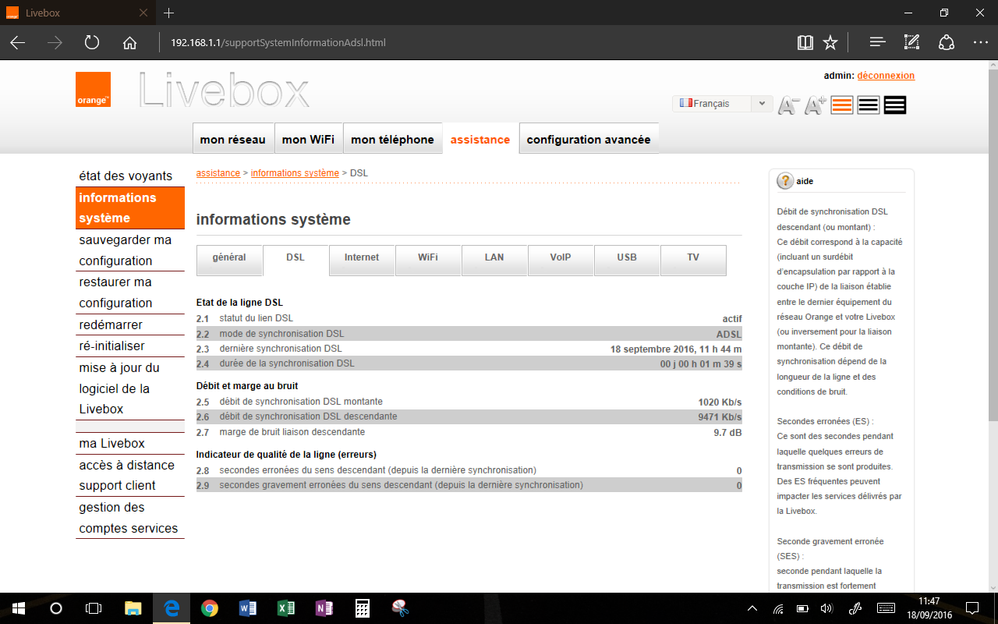Select the DSL sub-tab
This screenshot has width=998, height=624.
295,259
